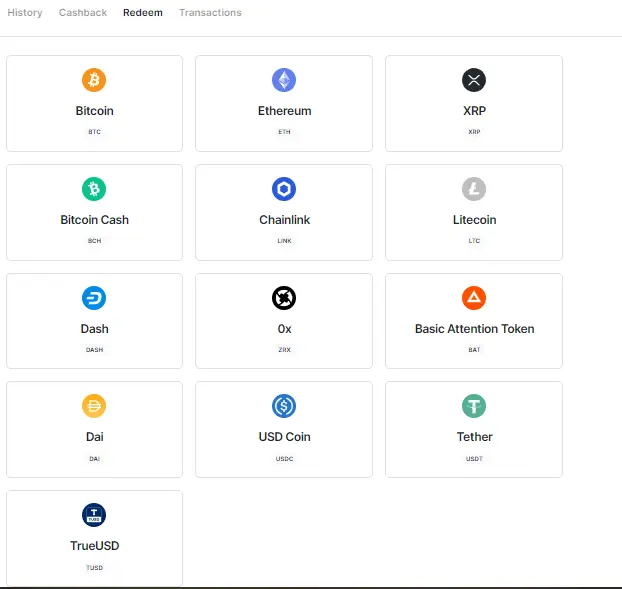Image resolution: width=622 pixels, height=589 pixels.
Task: Click the dark blue TrueUSD icon
Action: [x=94, y=515]
